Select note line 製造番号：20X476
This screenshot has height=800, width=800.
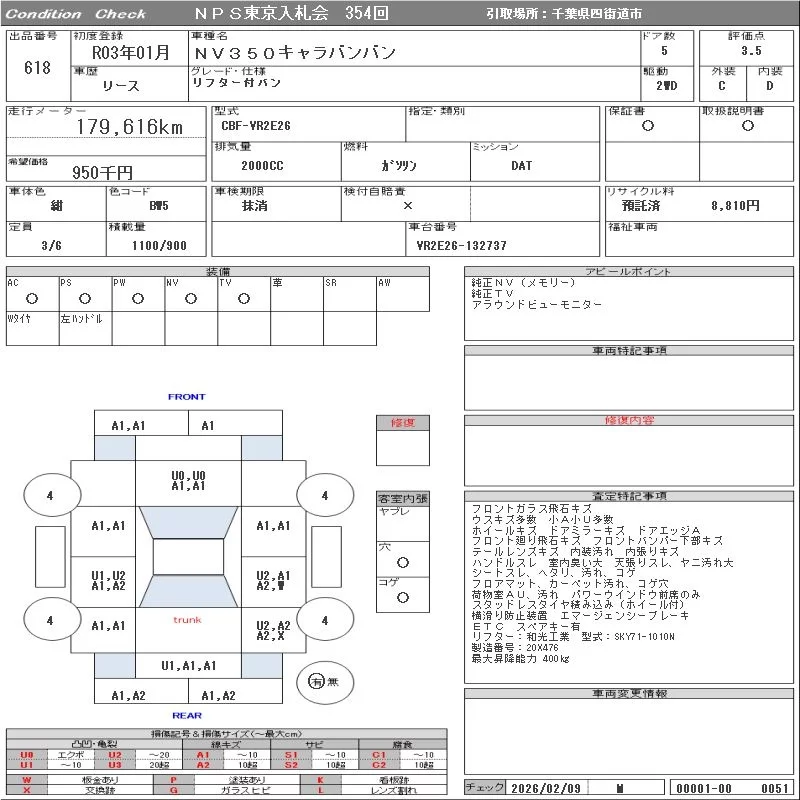(x=515, y=647)
